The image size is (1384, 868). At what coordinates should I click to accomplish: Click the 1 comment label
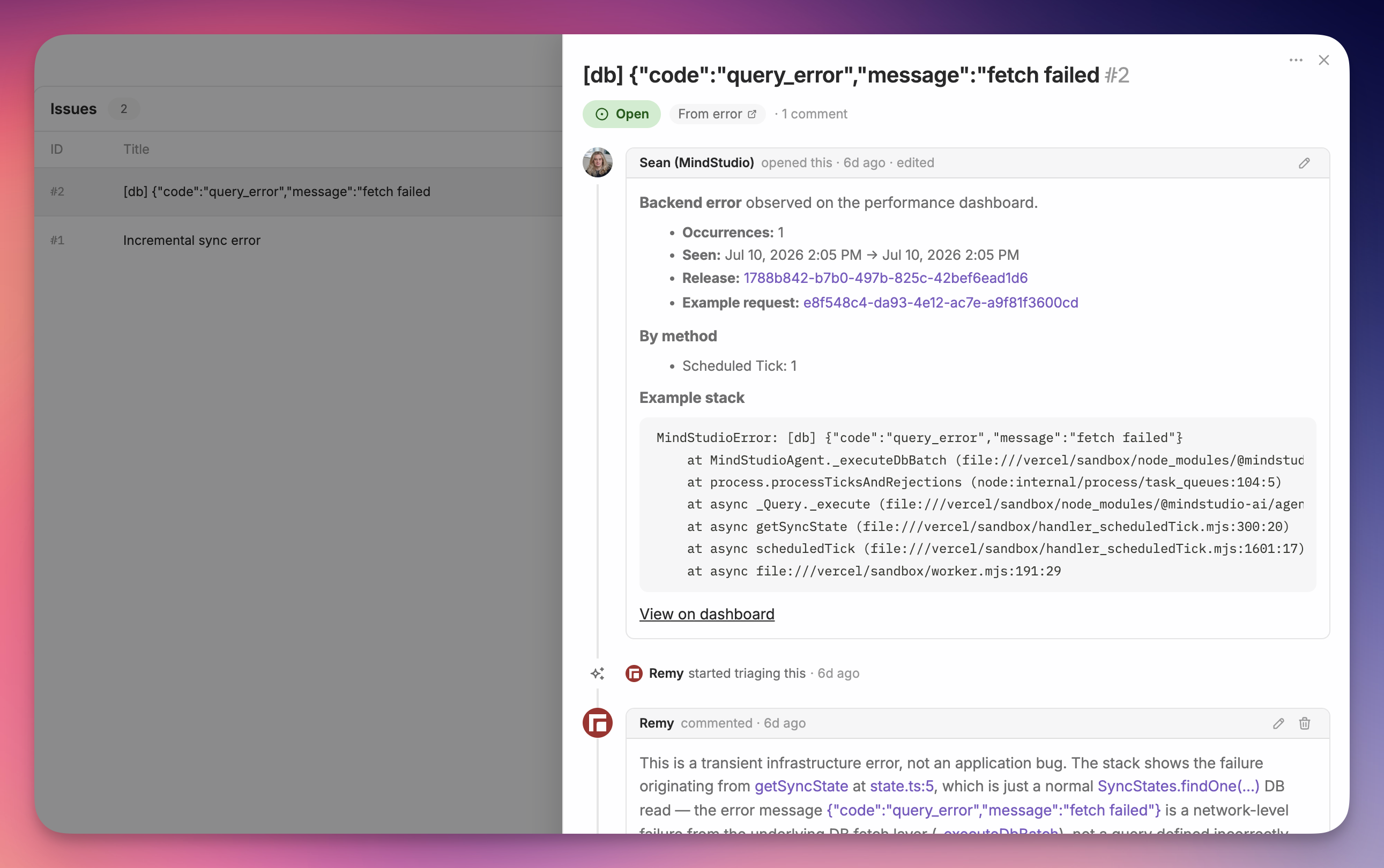[814, 114]
